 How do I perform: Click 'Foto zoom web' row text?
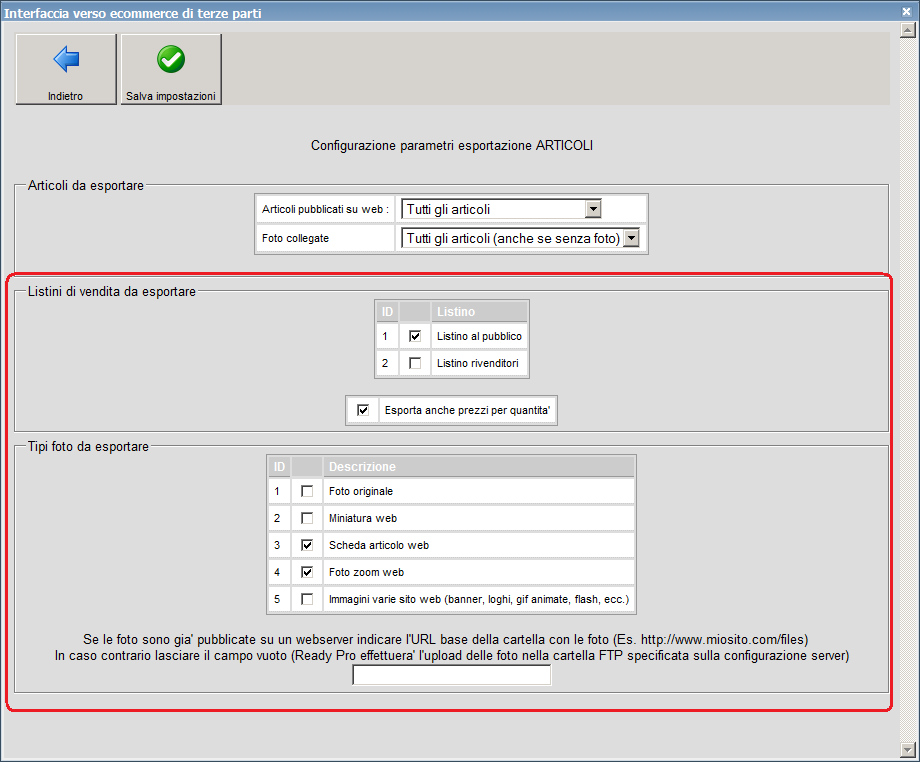tap(366, 572)
